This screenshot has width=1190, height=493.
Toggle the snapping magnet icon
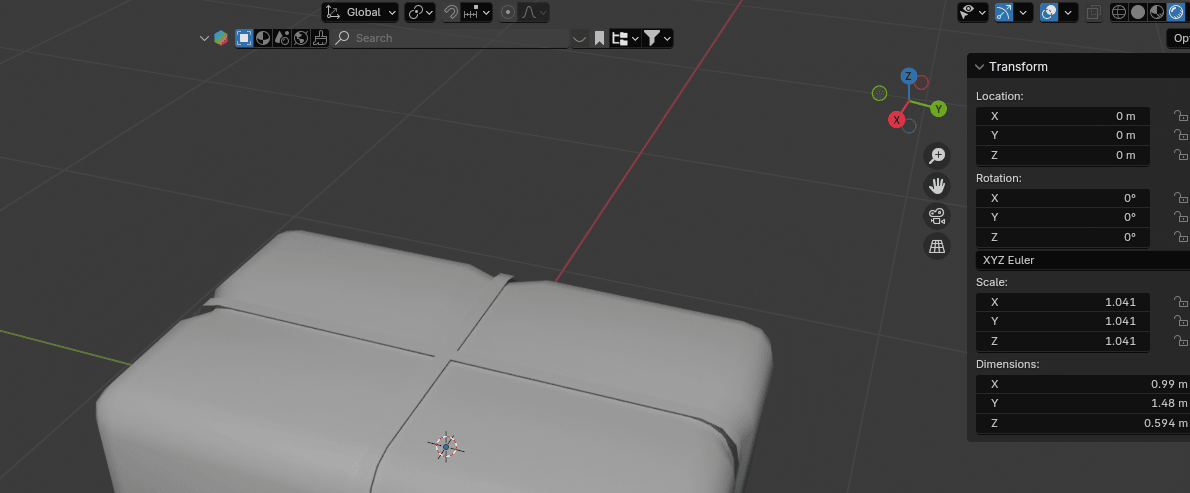[x=451, y=12]
